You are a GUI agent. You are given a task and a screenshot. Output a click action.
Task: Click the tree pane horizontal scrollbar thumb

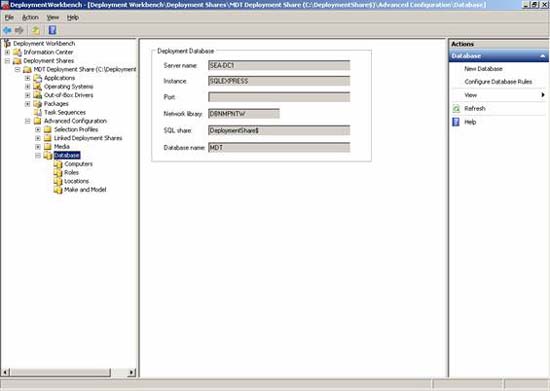(60, 372)
